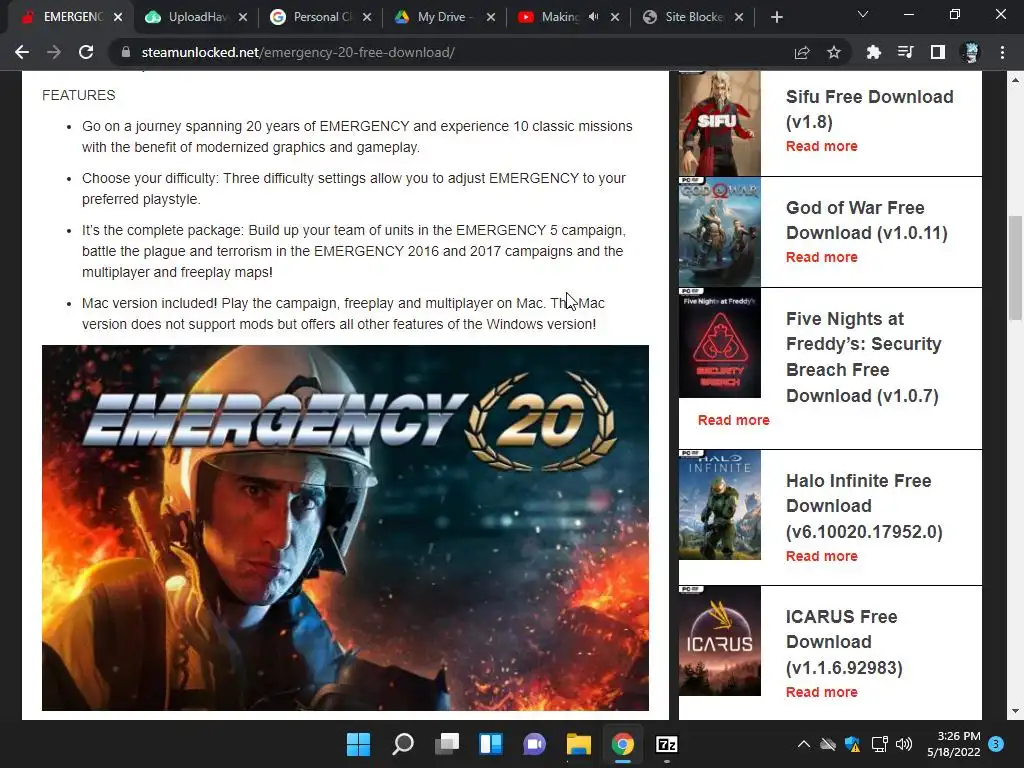Click Read more under God of War

coord(822,257)
